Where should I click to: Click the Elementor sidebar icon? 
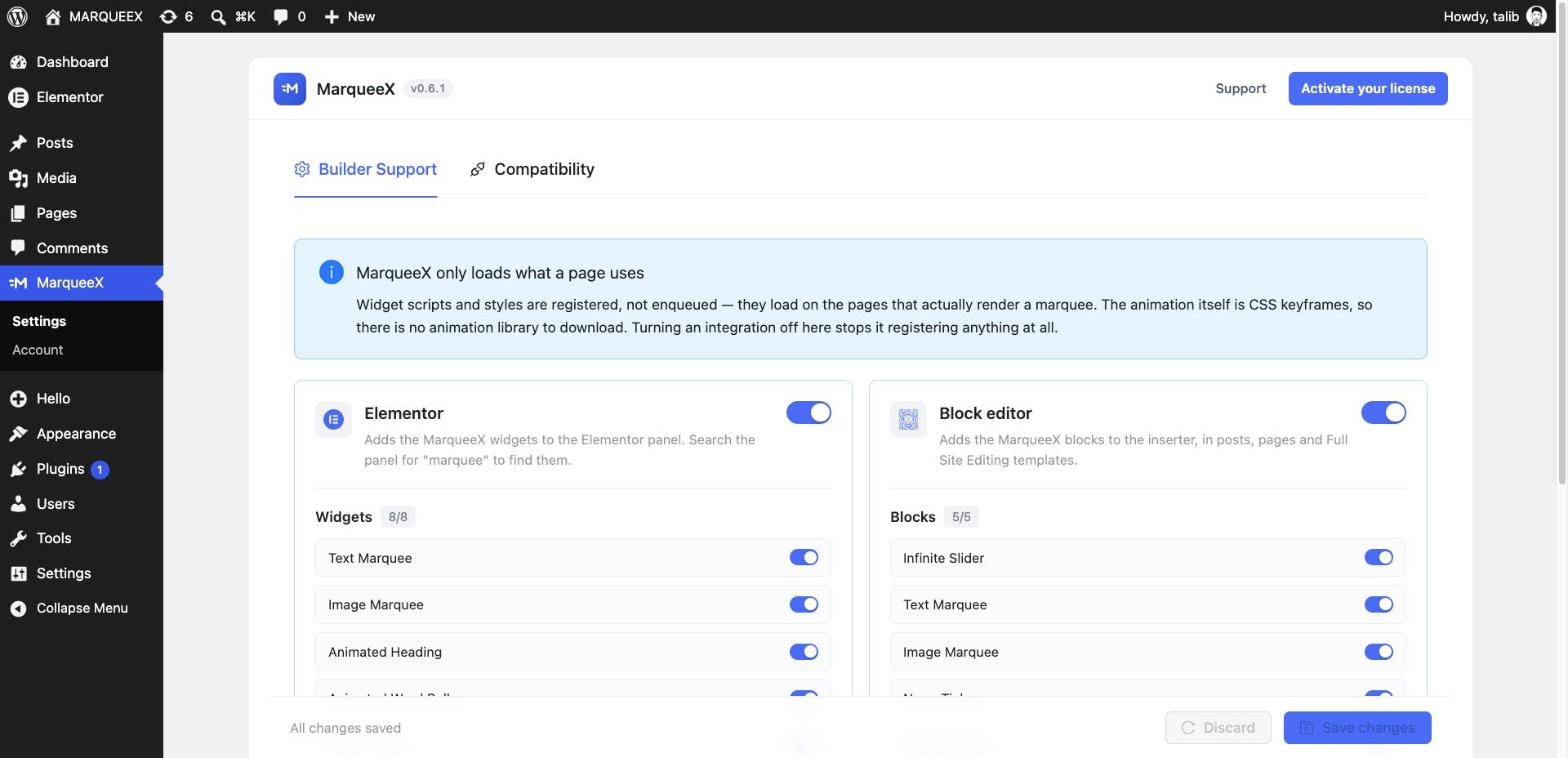pos(18,97)
